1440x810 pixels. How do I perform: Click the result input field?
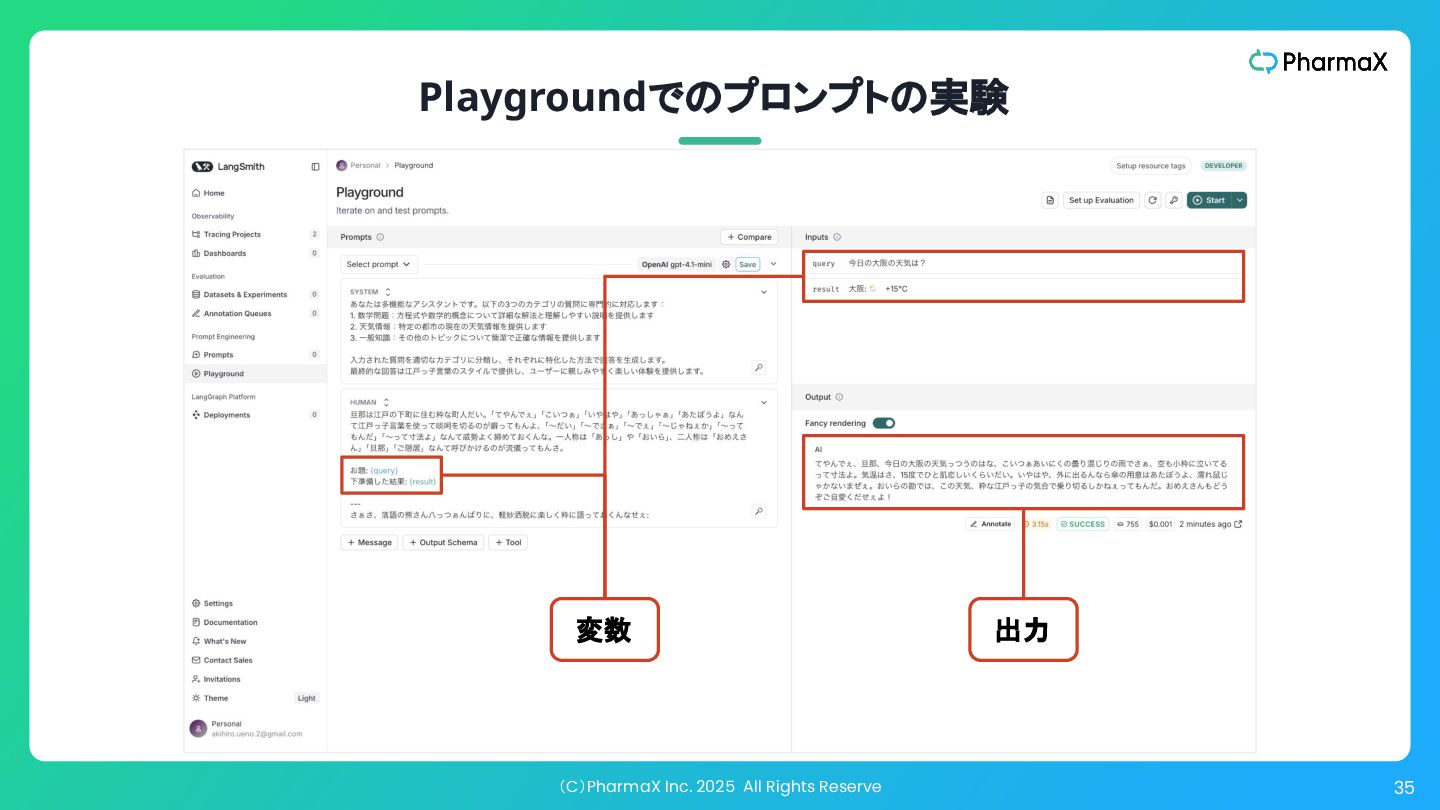click(1022, 288)
